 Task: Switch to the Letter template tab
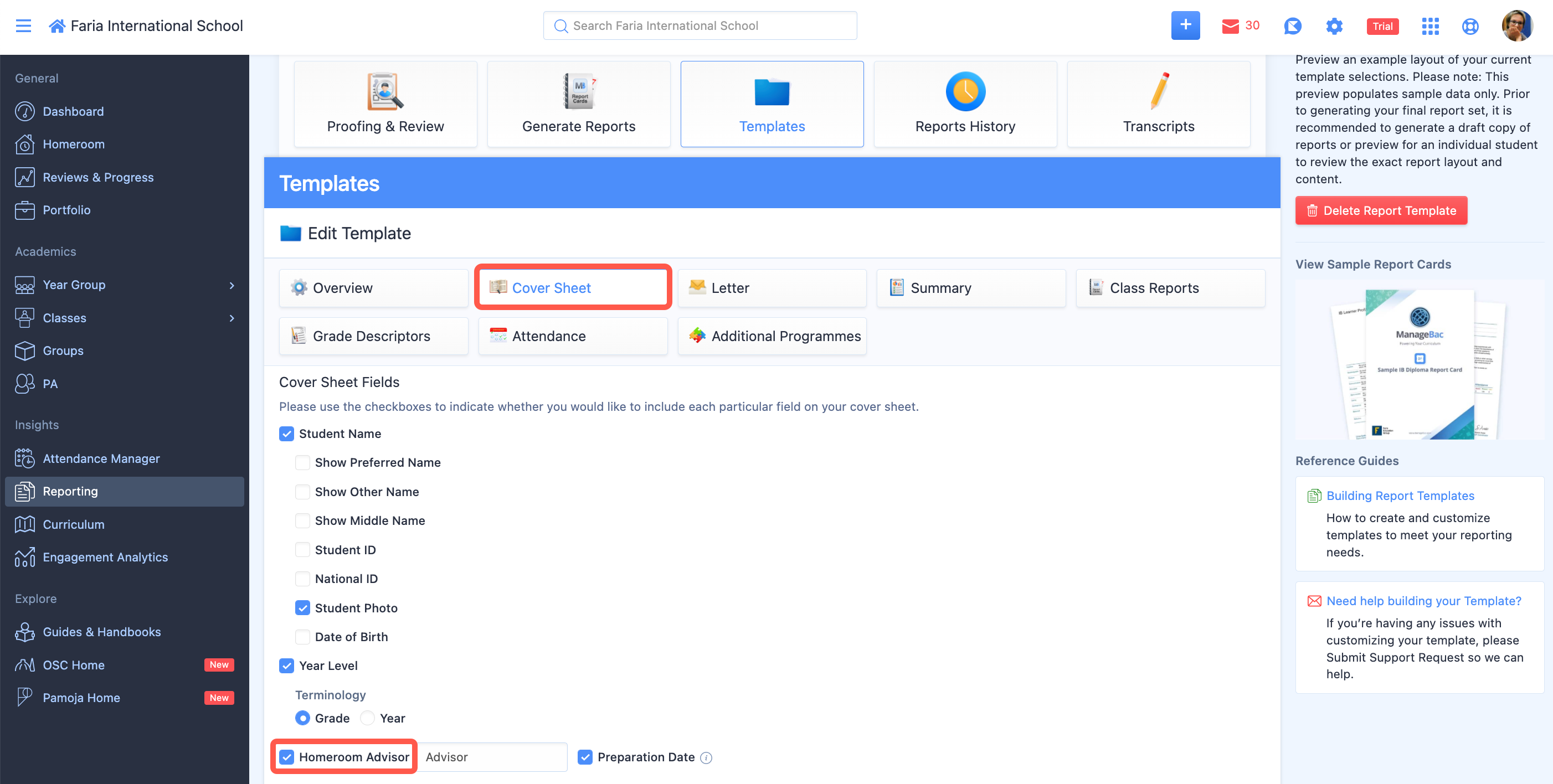771,287
